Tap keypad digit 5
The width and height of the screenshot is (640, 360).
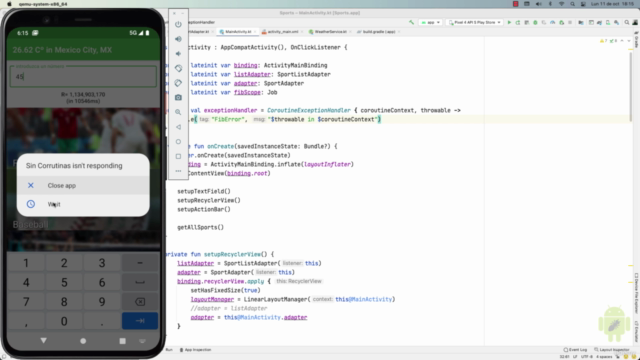click(x=64, y=282)
